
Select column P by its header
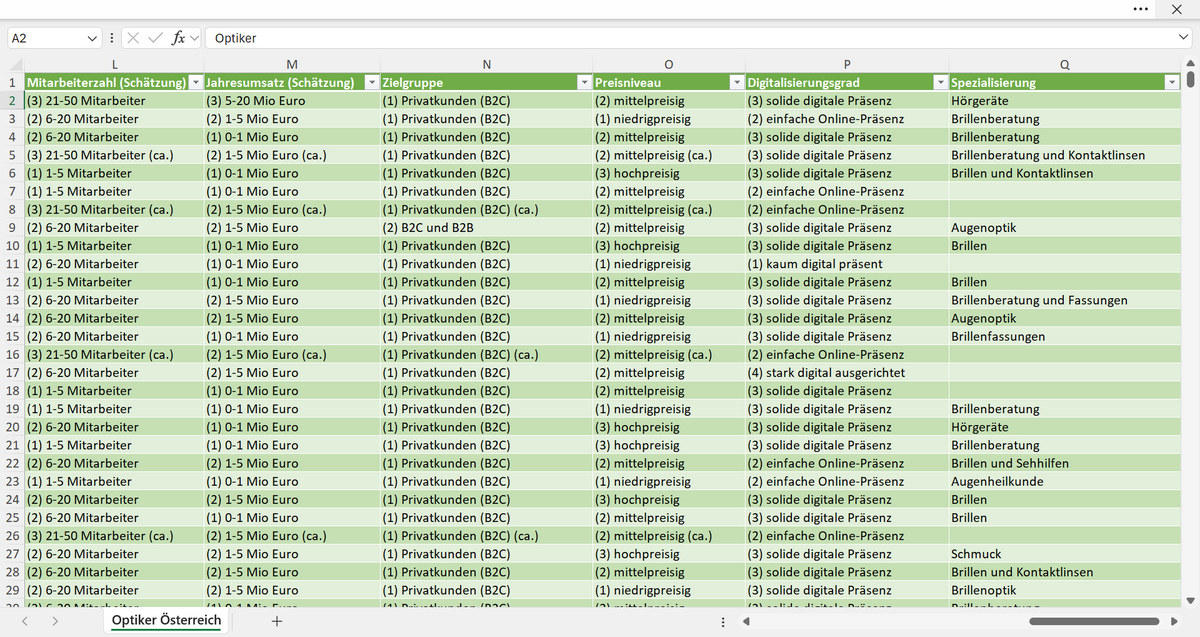pos(847,65)
